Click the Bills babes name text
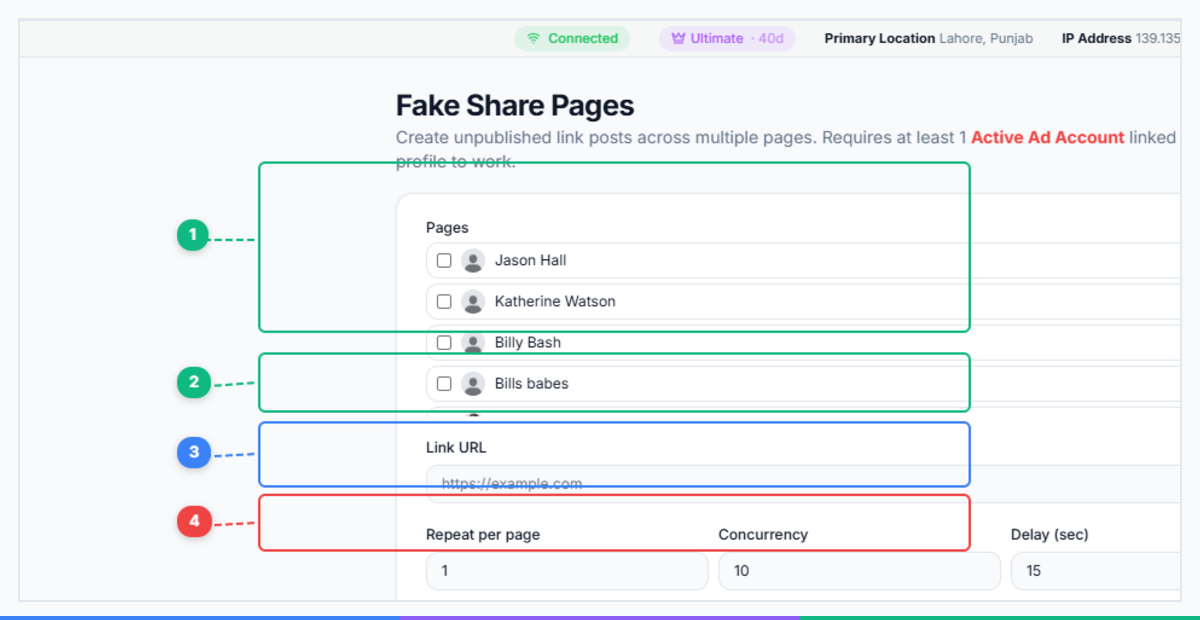Image resolution: width=1200 pixels, height=620 pixels. pos(532,383)
